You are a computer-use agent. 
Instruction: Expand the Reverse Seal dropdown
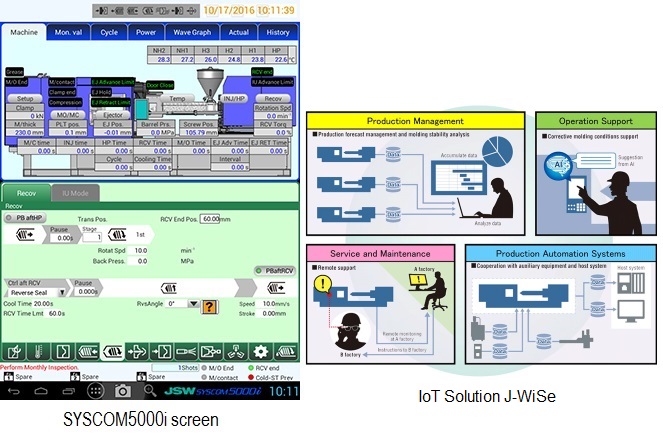pos(62,293)
